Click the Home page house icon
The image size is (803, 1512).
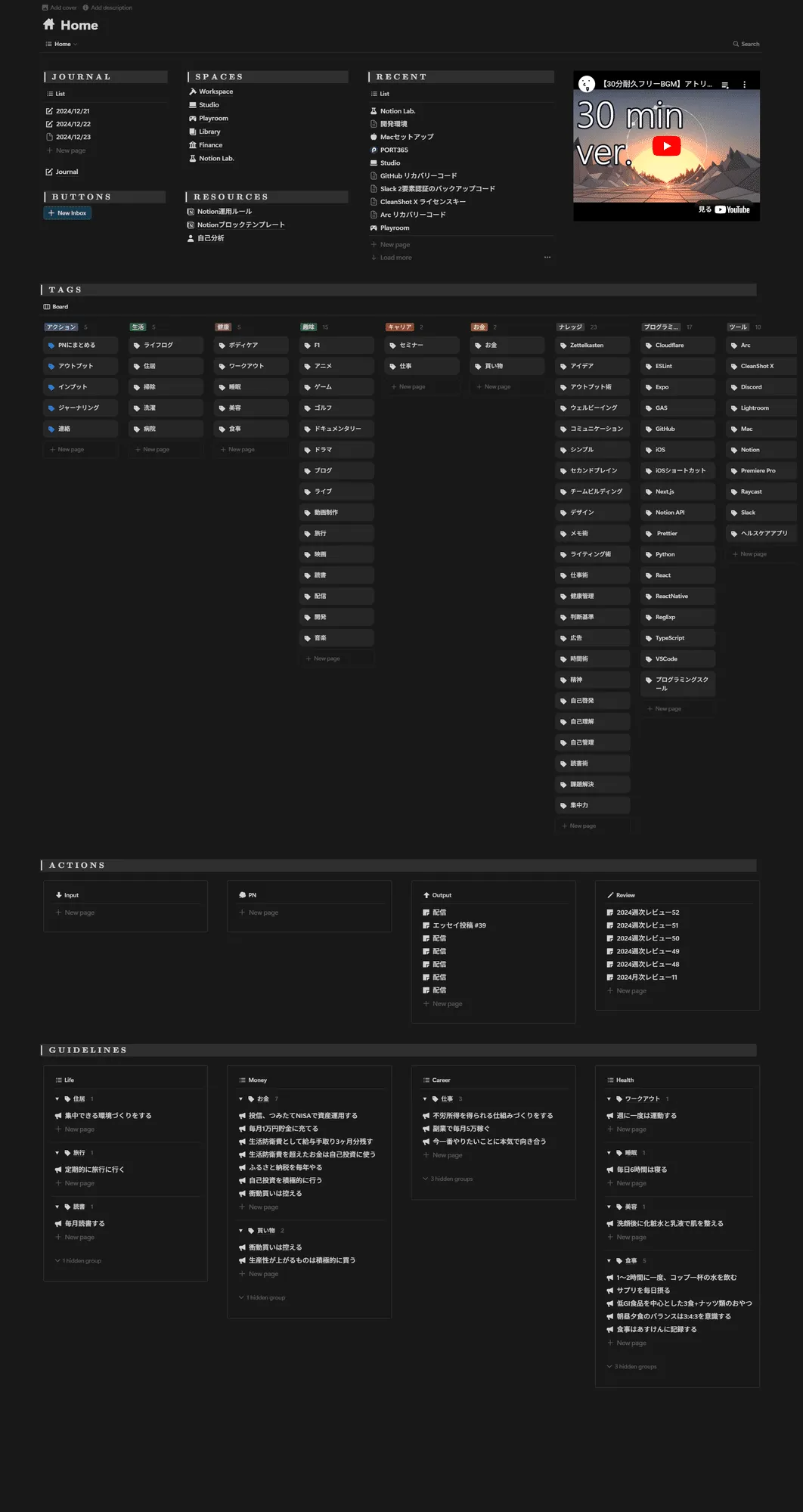[49, 25]
